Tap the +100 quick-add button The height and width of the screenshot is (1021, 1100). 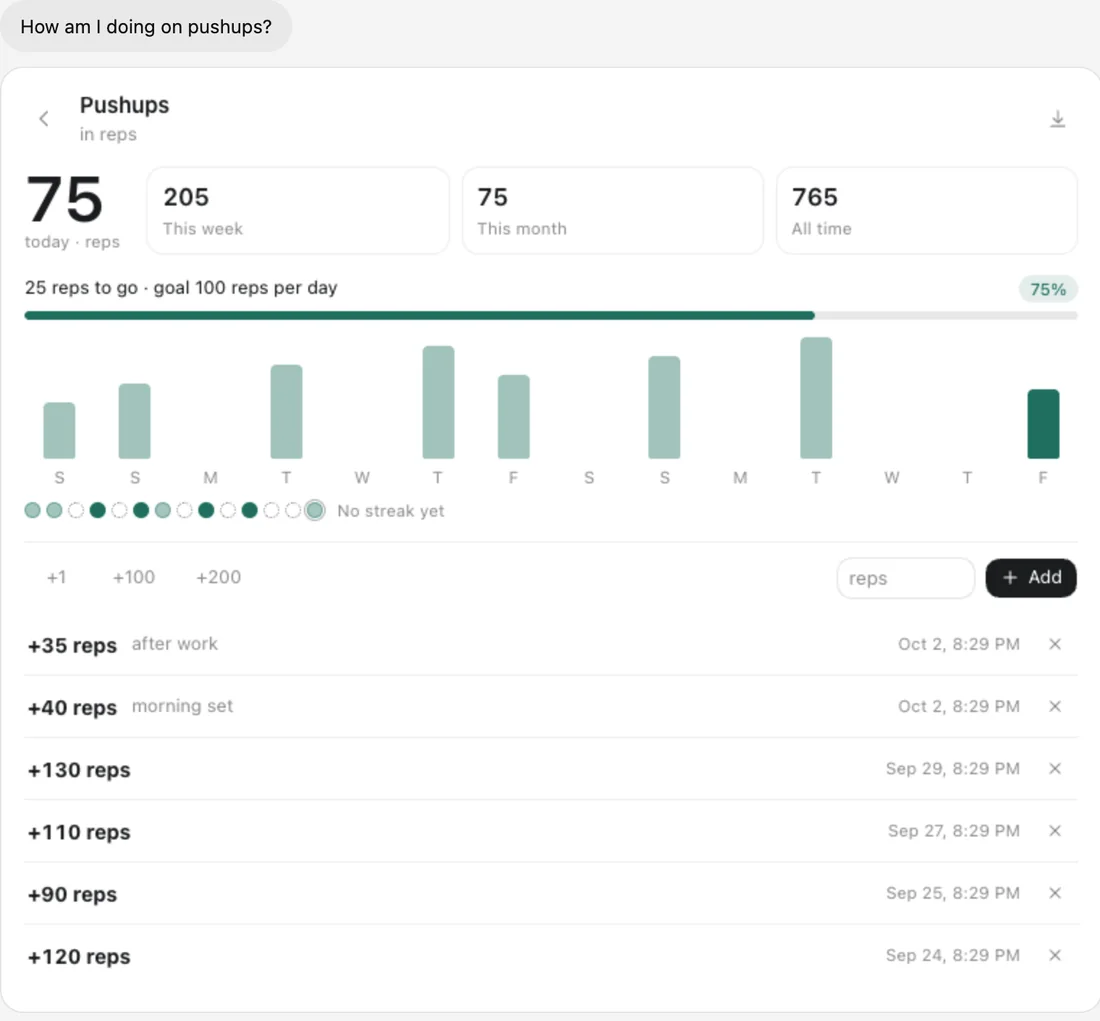point(134,578)
